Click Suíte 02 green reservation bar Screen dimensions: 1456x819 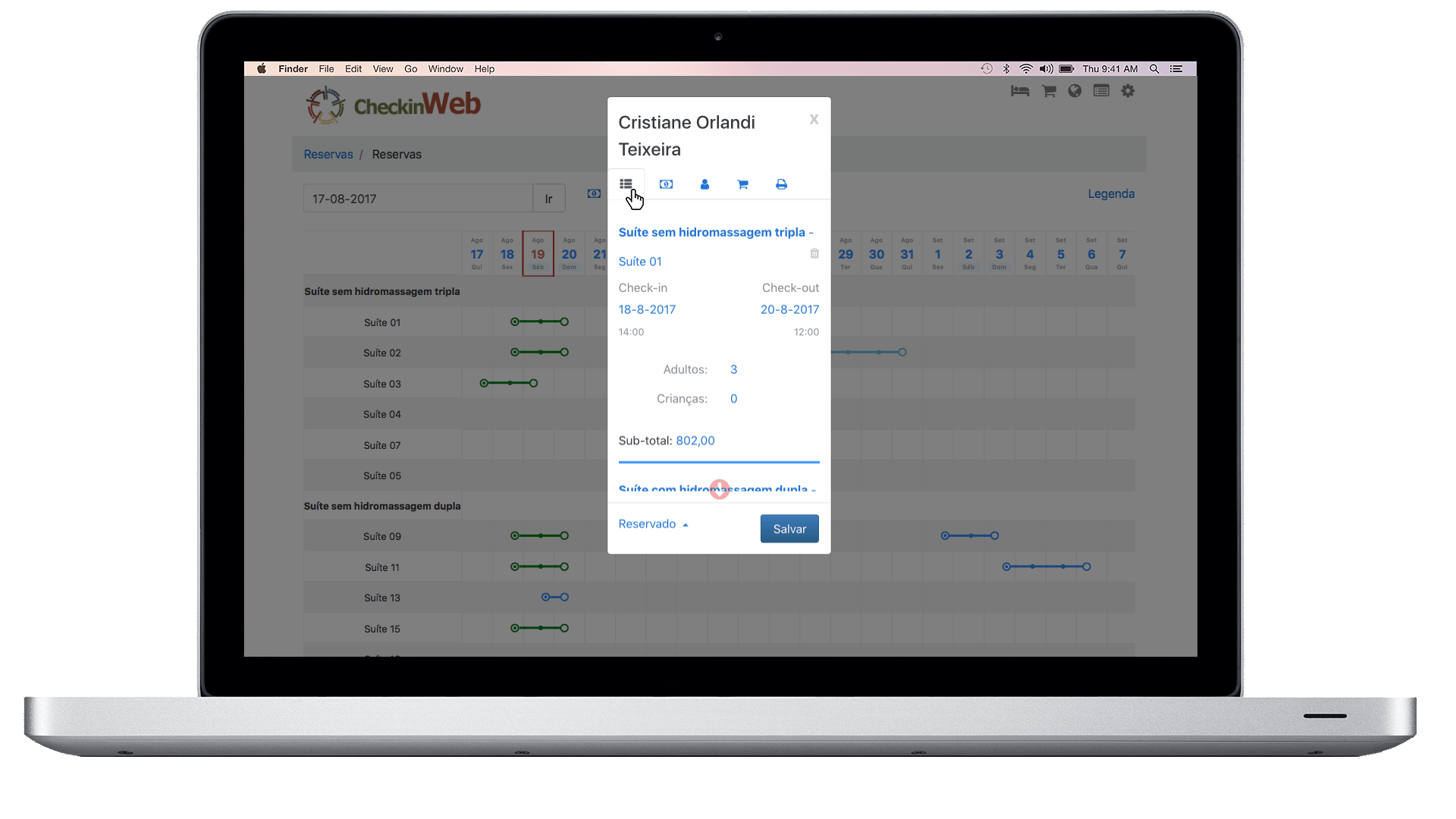pos(539,352)
